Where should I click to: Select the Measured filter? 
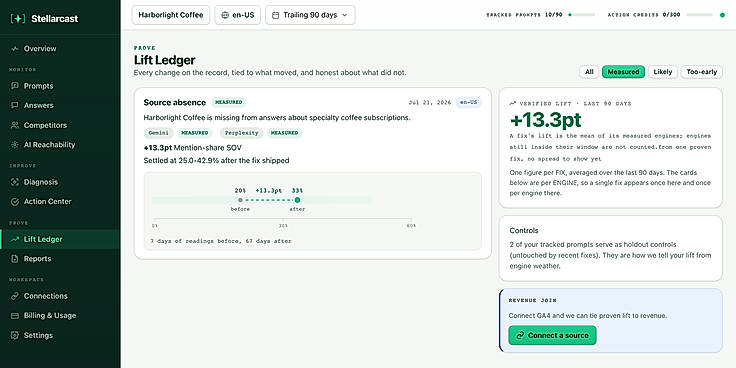click(623, 72)
